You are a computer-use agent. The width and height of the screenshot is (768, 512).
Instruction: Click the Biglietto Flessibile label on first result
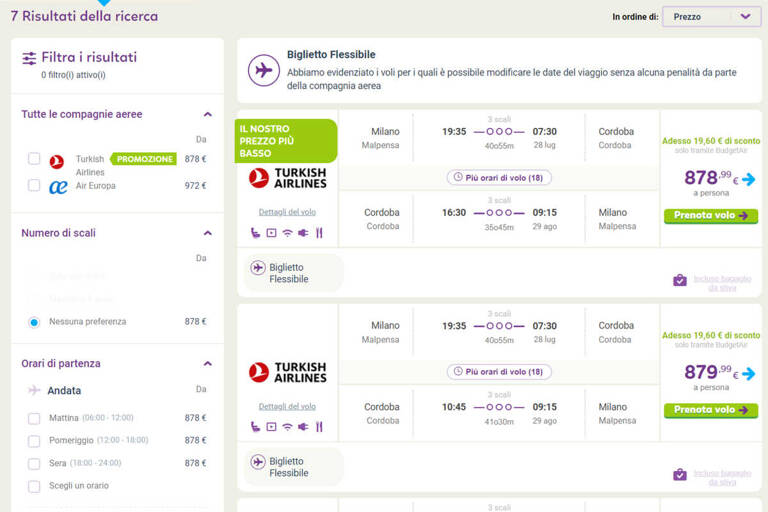tap(289, 273)
